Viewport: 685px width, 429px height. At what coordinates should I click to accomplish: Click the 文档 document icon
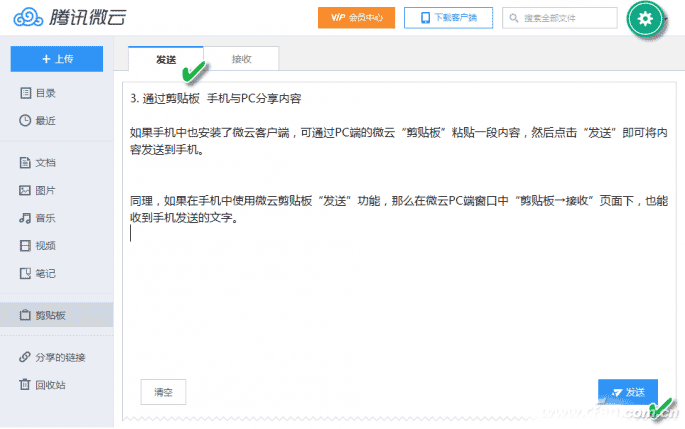click(x=25, y=163)
